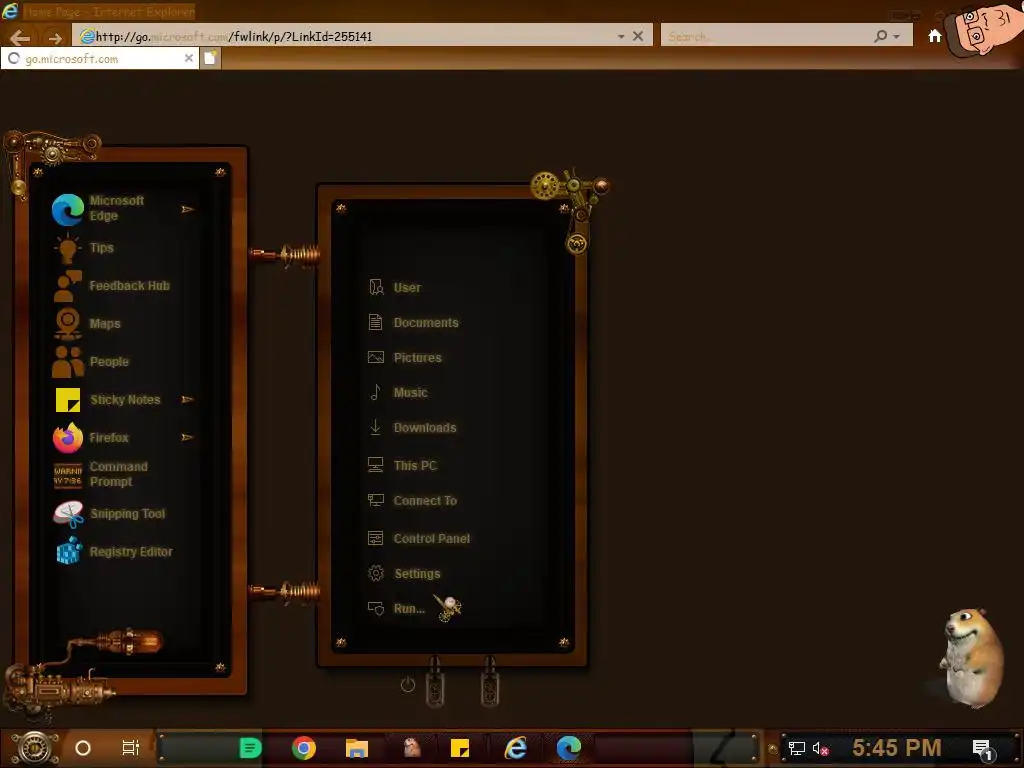The width and height of the screenshot is (1024, 768).
Task: Click the steampunk Start button
Action: [x=35, y=748]
